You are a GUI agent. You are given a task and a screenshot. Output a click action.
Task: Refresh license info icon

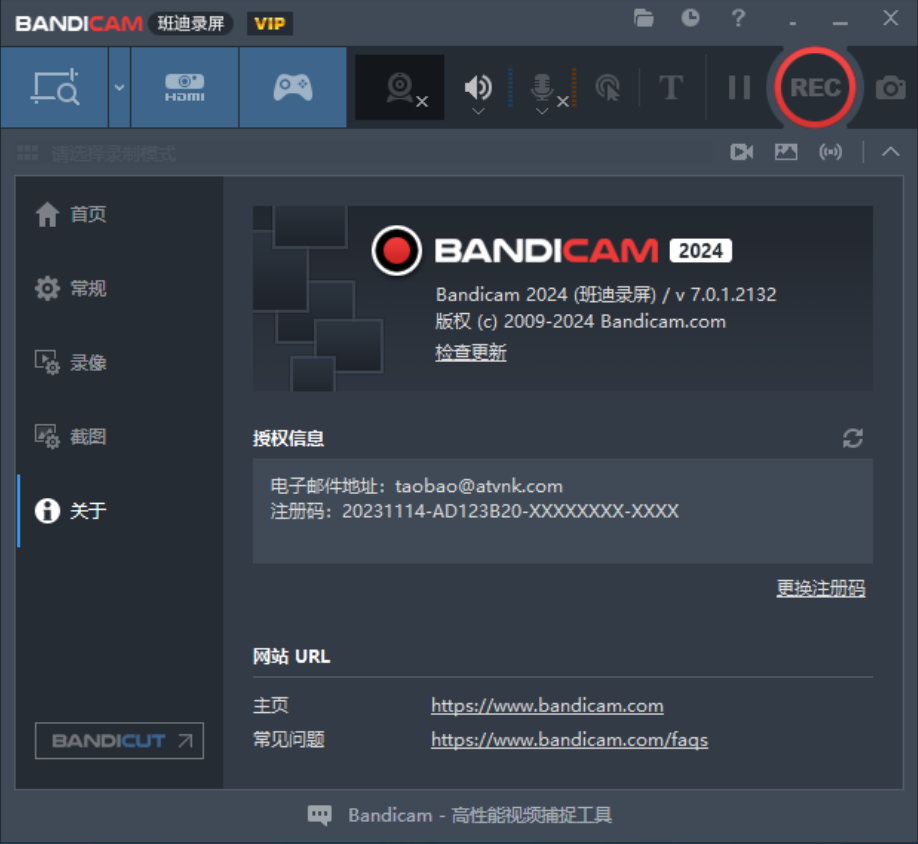point(852,438)
